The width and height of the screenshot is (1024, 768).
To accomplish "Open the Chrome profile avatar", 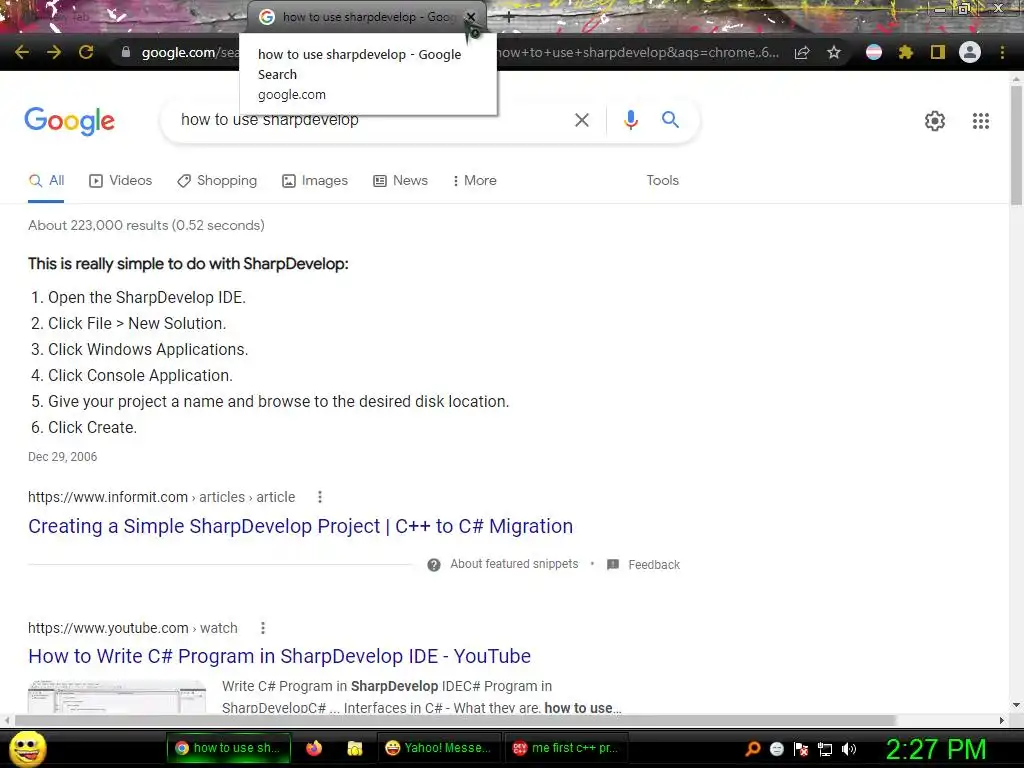I will [x=970, y=52].
